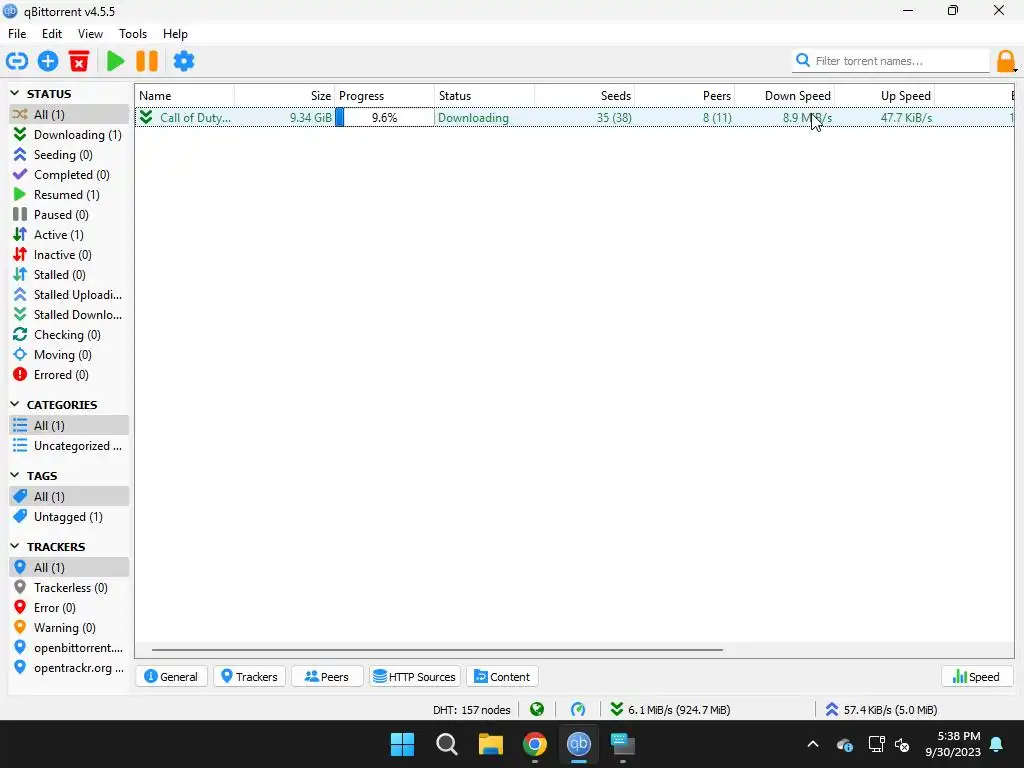Viewport: 1024px width, 768px height.
Task: Toggle alternative speed limits speedometer icon
Action: [578, 709]
